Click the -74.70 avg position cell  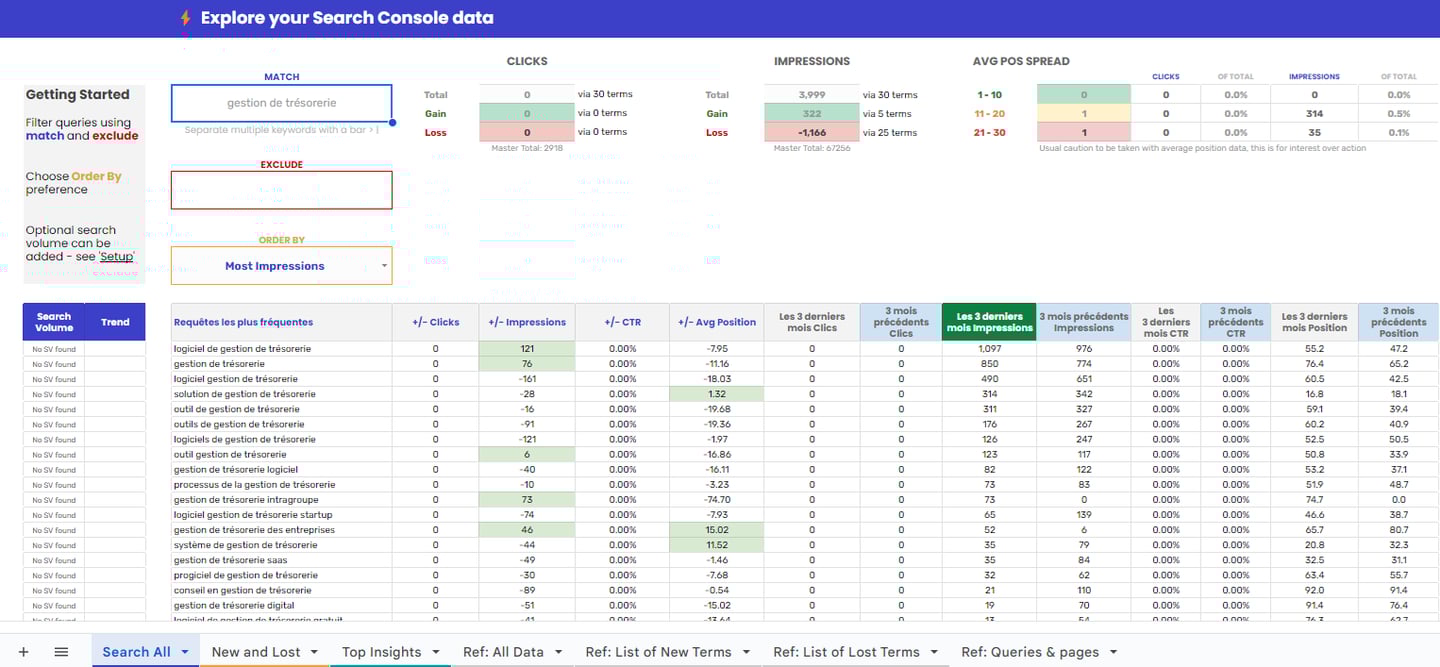(x=716, y=500)
